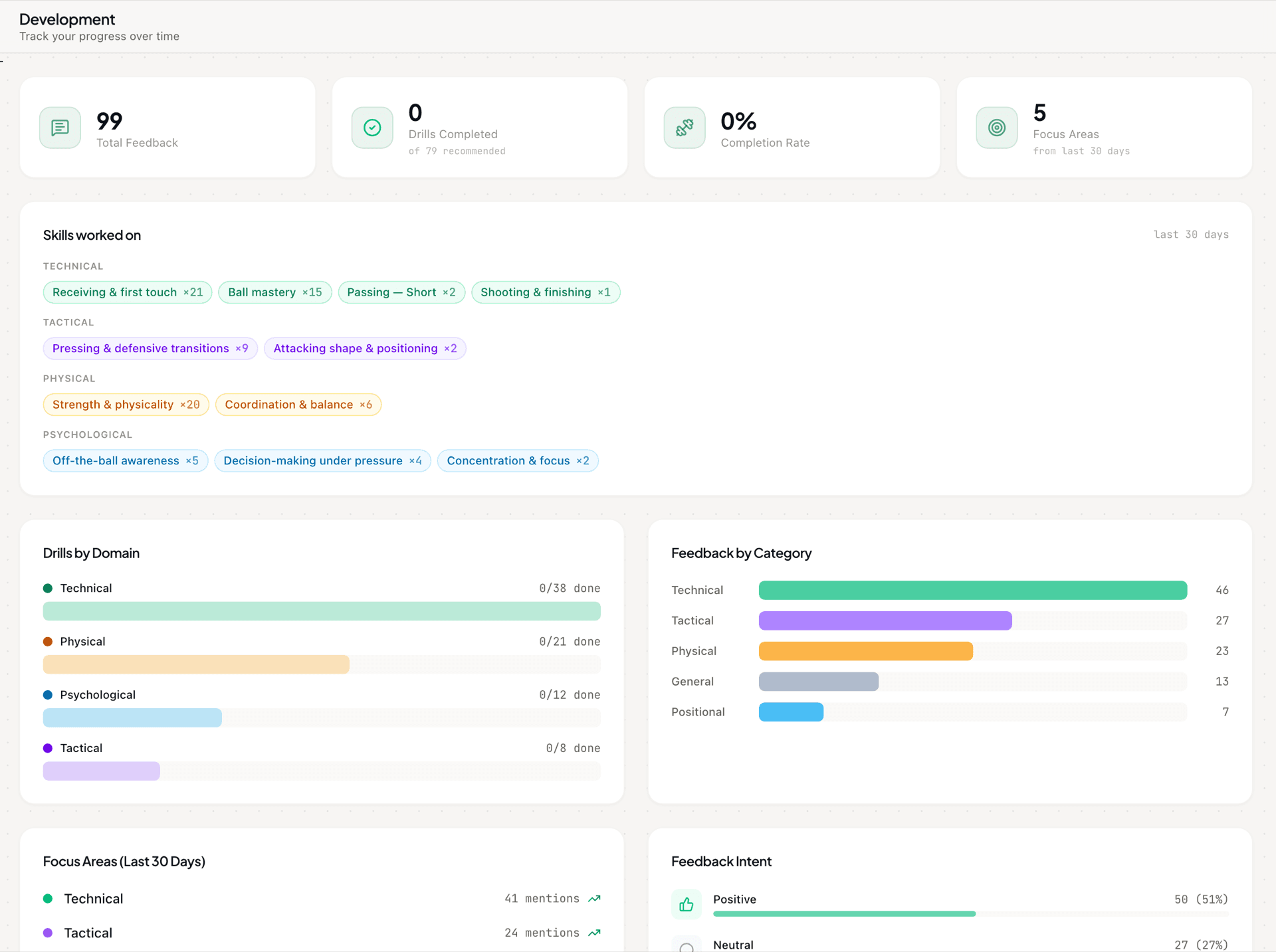This screenshot has width=1276, height=952.
Task: Select the Ball mastery ×15 tag
Action: pyautogui.click(x=275, y=292)
